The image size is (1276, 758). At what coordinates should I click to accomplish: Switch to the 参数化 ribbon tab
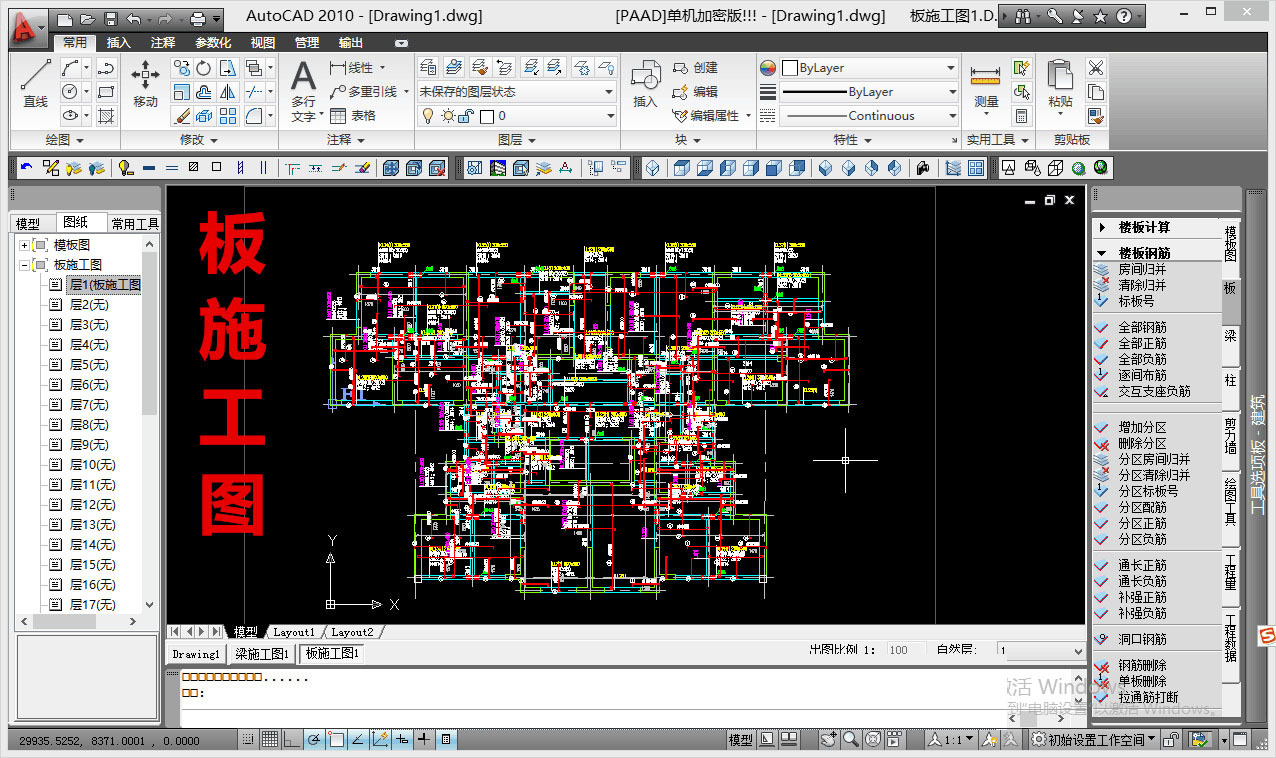[x=213, y=43]
